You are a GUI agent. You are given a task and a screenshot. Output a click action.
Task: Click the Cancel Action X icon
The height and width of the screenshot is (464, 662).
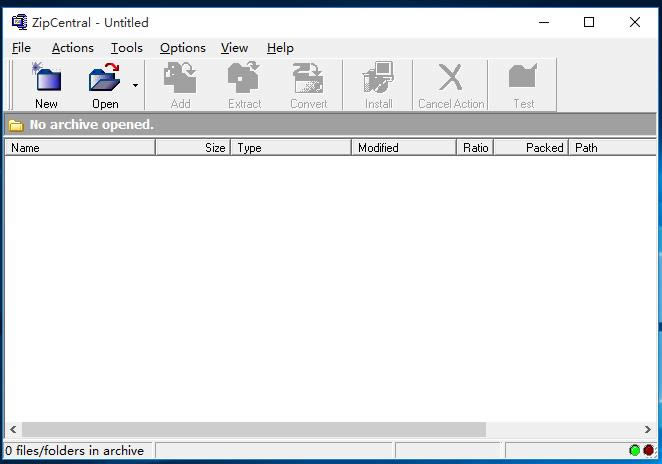pos(450,77)
